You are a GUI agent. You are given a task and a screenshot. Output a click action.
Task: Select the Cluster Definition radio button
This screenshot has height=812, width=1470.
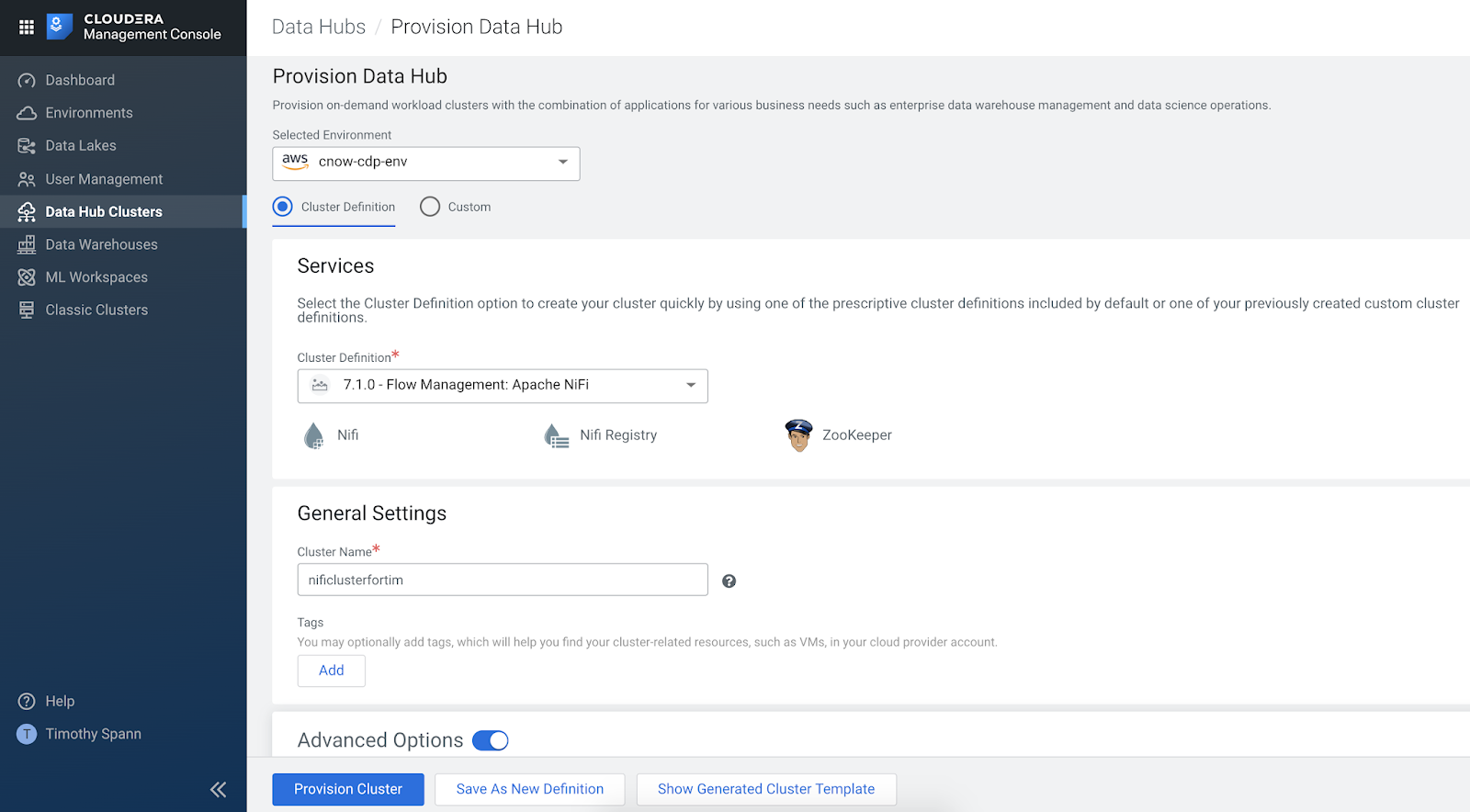pos(283,207)
